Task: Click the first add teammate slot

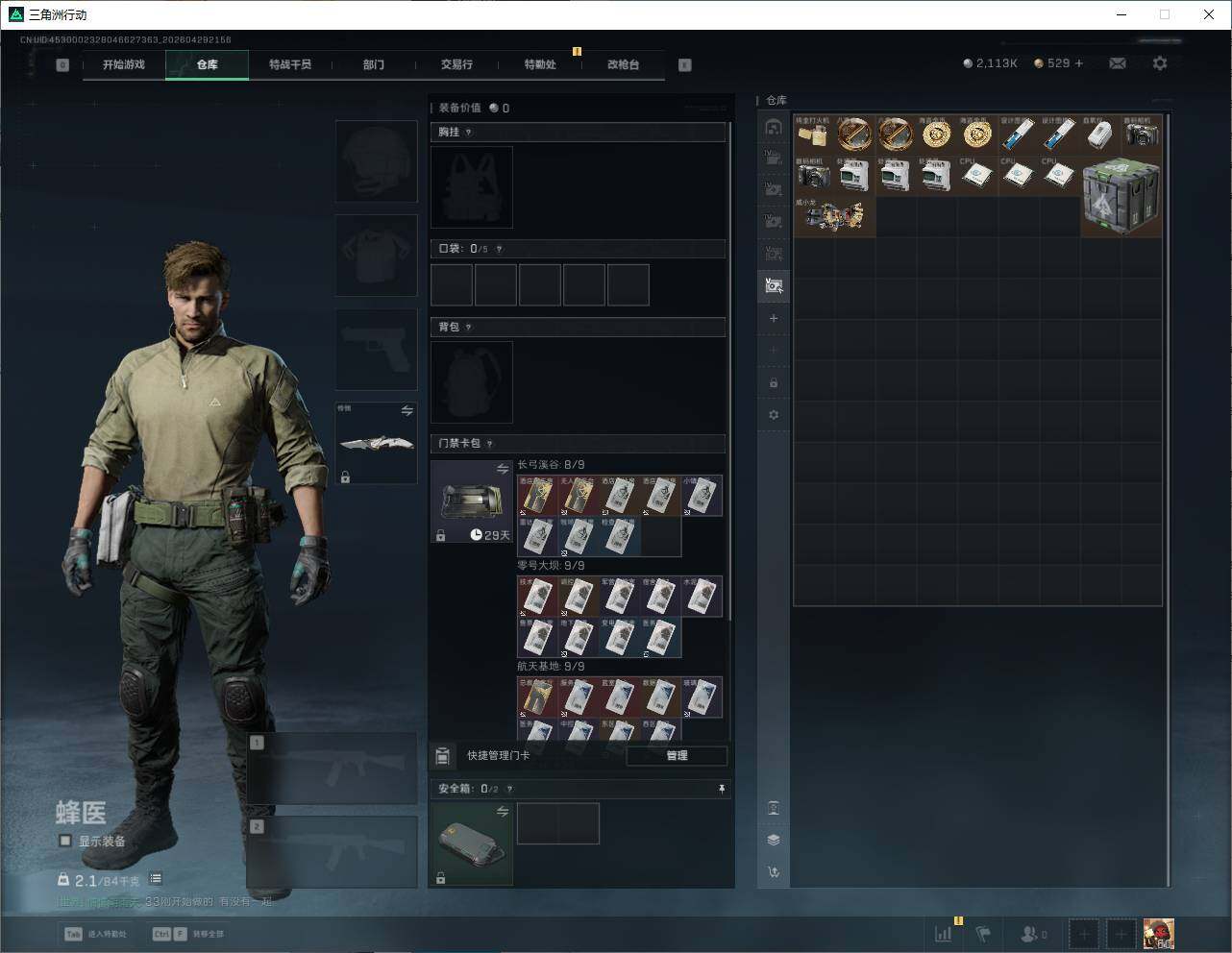Action: pyautogui.click(x=1084, y=933)
